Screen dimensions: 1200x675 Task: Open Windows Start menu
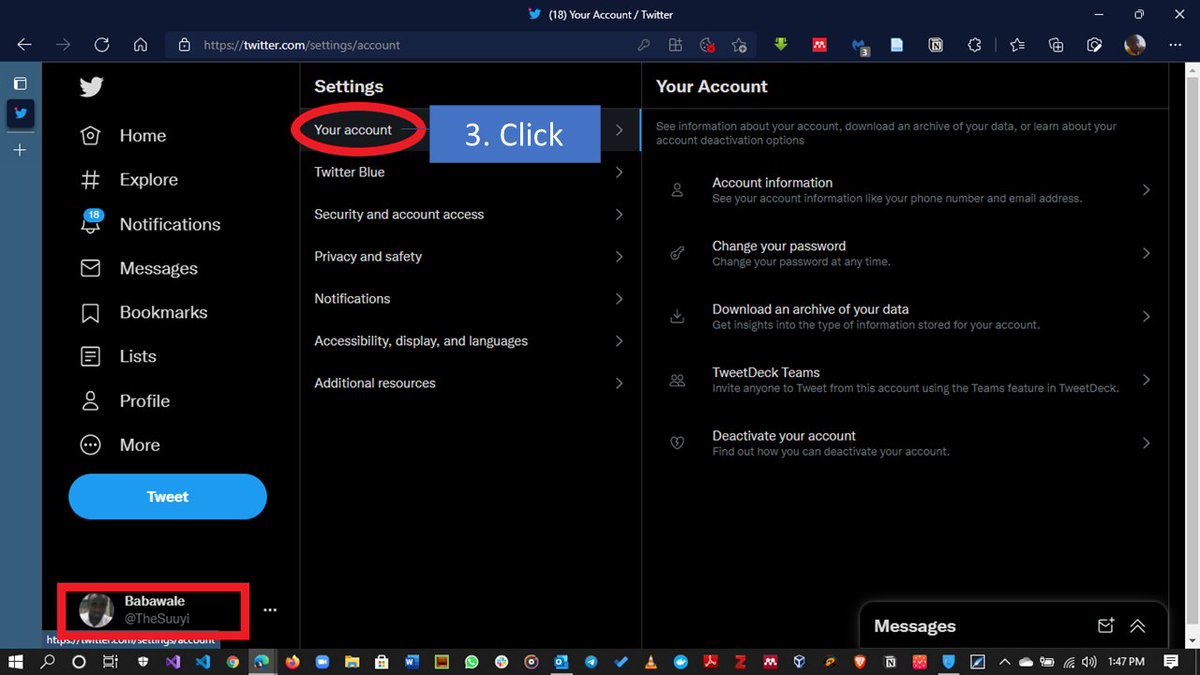17,662
